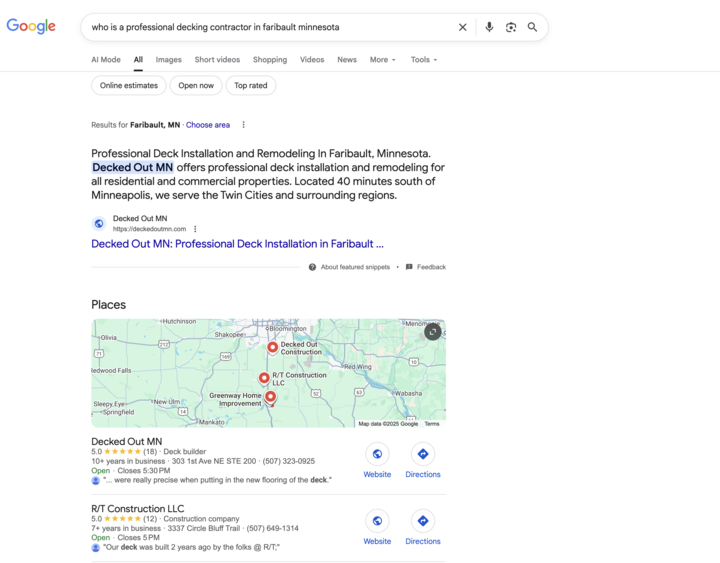Click 'Results for Faribault, MN' text
The image size is (720, 563).
[x=135, y=125]
